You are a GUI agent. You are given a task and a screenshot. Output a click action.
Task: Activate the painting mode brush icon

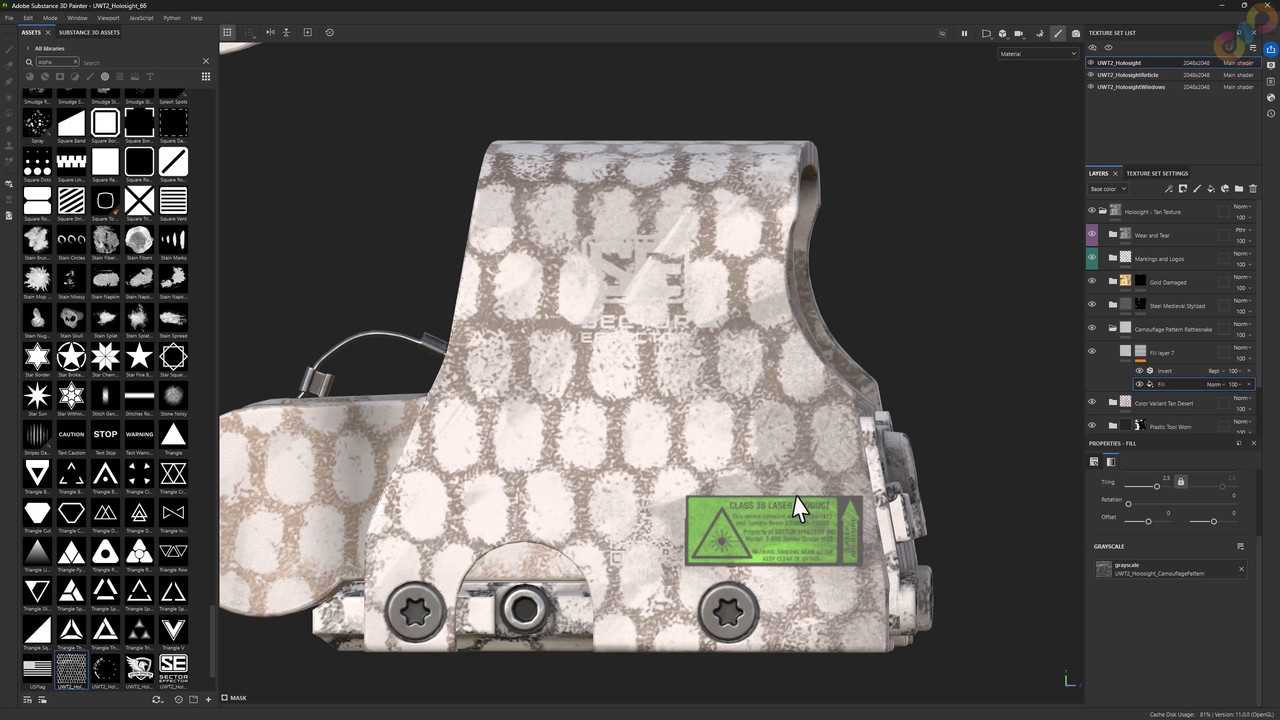coord(1058,33)
